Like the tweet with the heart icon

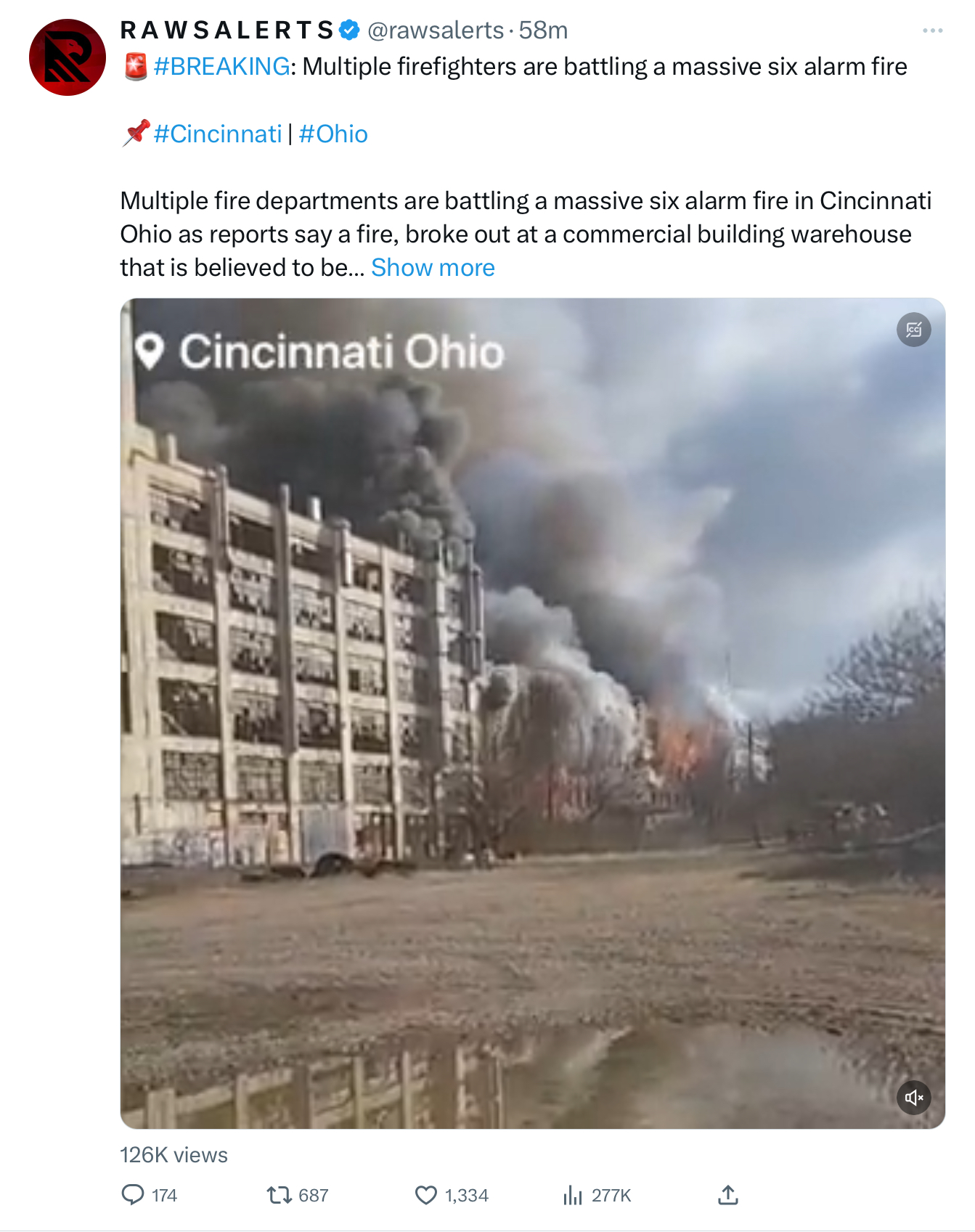point(426,1194)
